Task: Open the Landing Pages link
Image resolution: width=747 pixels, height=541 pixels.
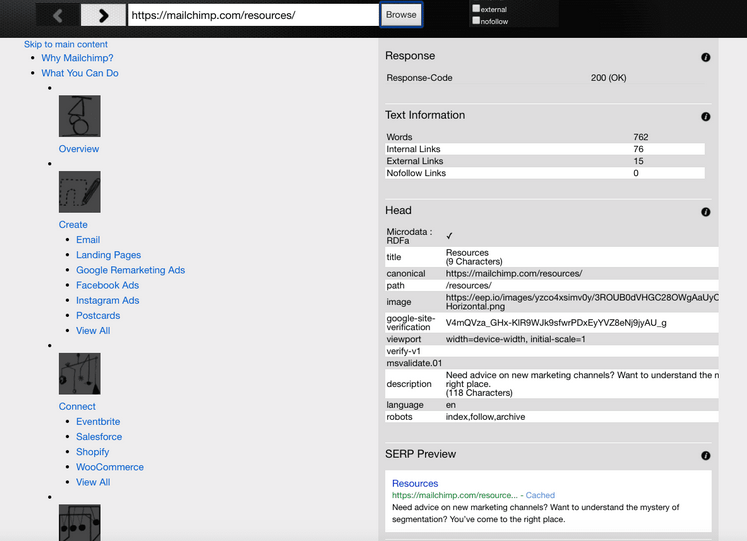Action: [x=109, y=255]
